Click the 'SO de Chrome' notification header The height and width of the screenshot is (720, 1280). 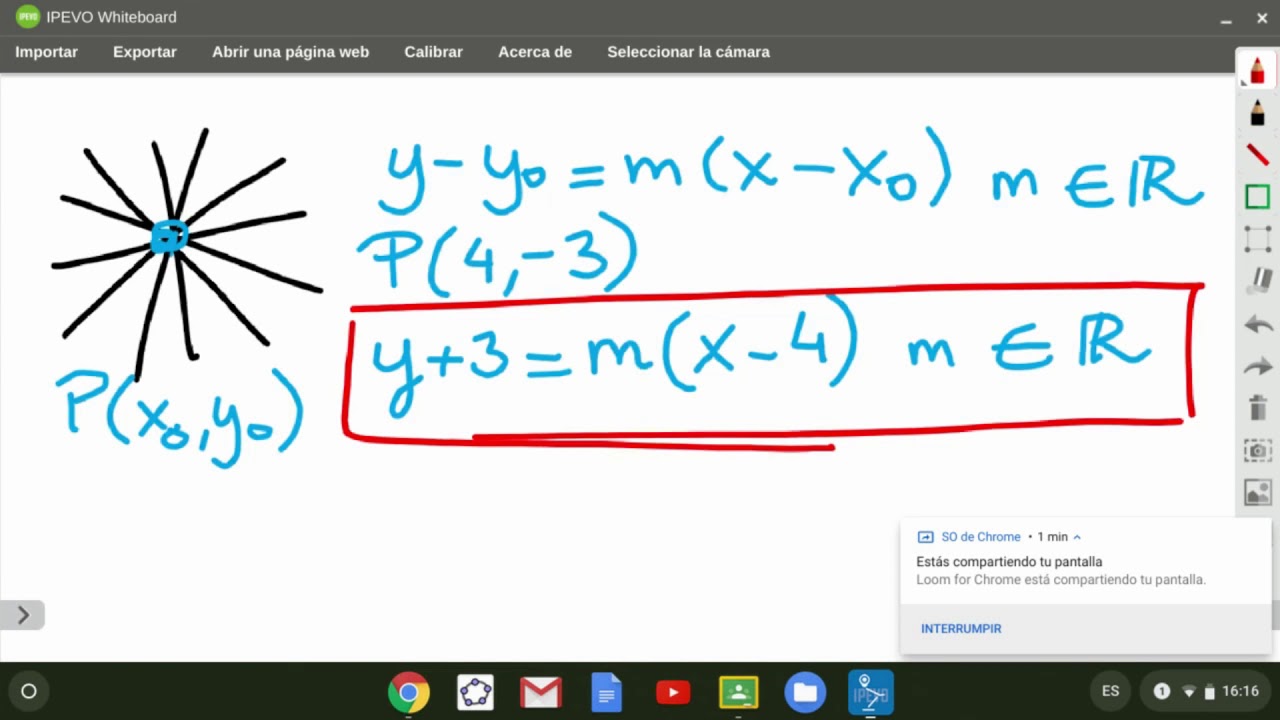point(981,537)
